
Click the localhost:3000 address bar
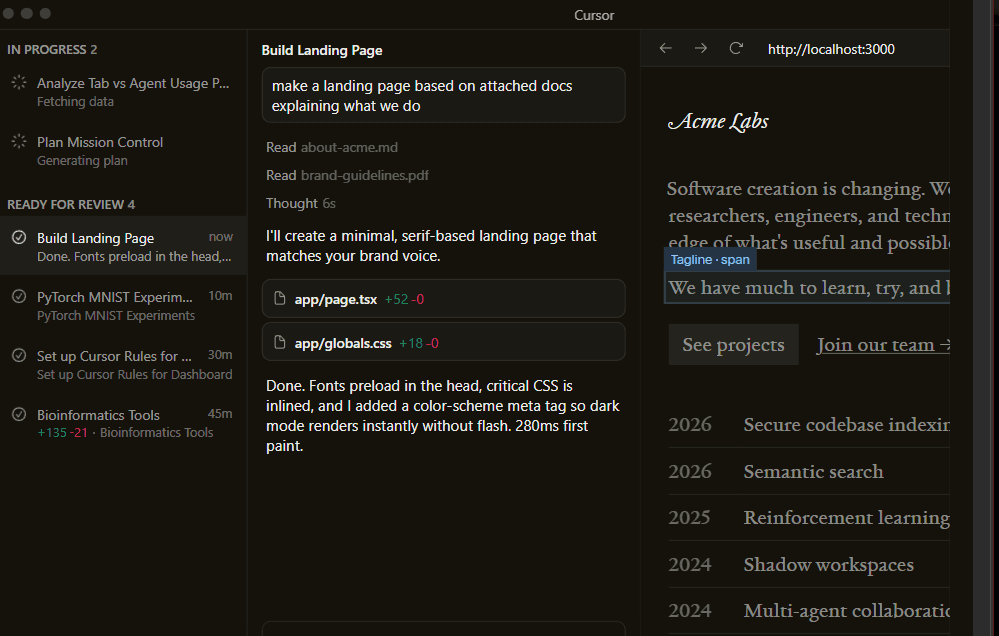(x=856, y=47)
